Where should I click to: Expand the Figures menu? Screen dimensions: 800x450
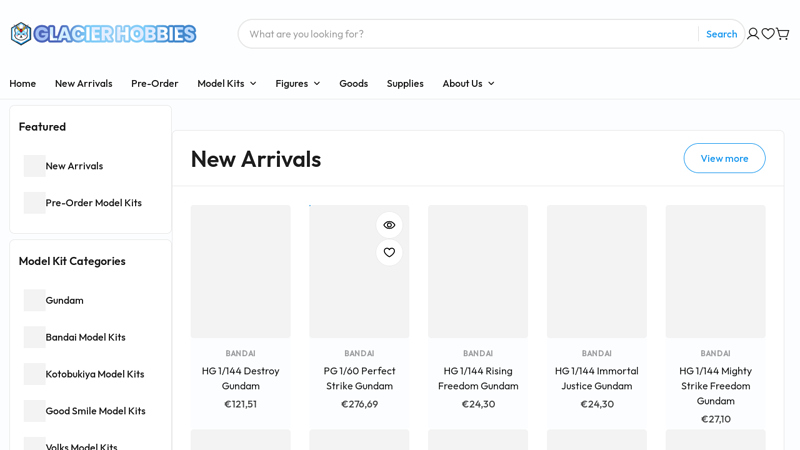point(297,83)
